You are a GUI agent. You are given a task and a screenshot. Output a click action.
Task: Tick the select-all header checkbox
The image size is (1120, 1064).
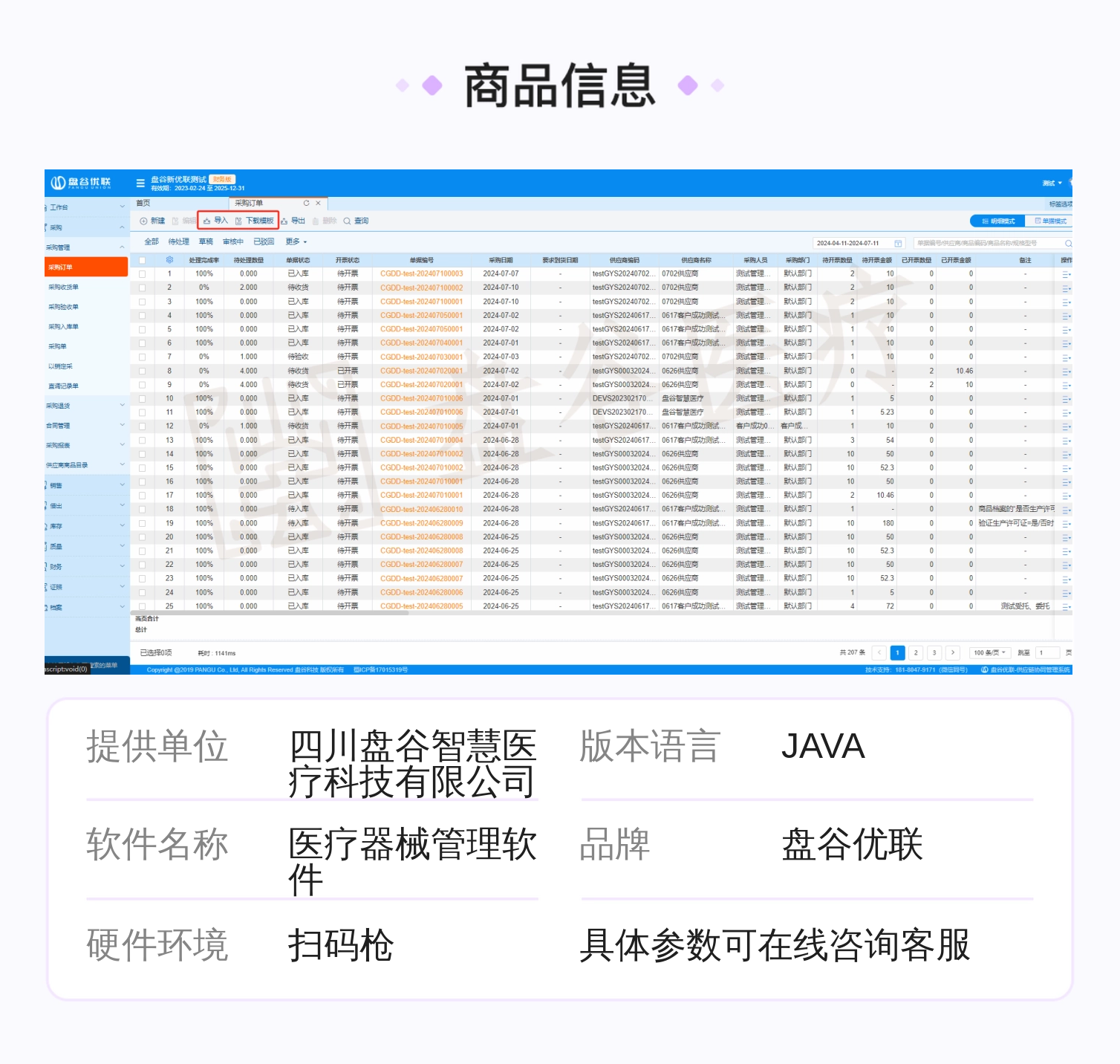coord(142,260)
